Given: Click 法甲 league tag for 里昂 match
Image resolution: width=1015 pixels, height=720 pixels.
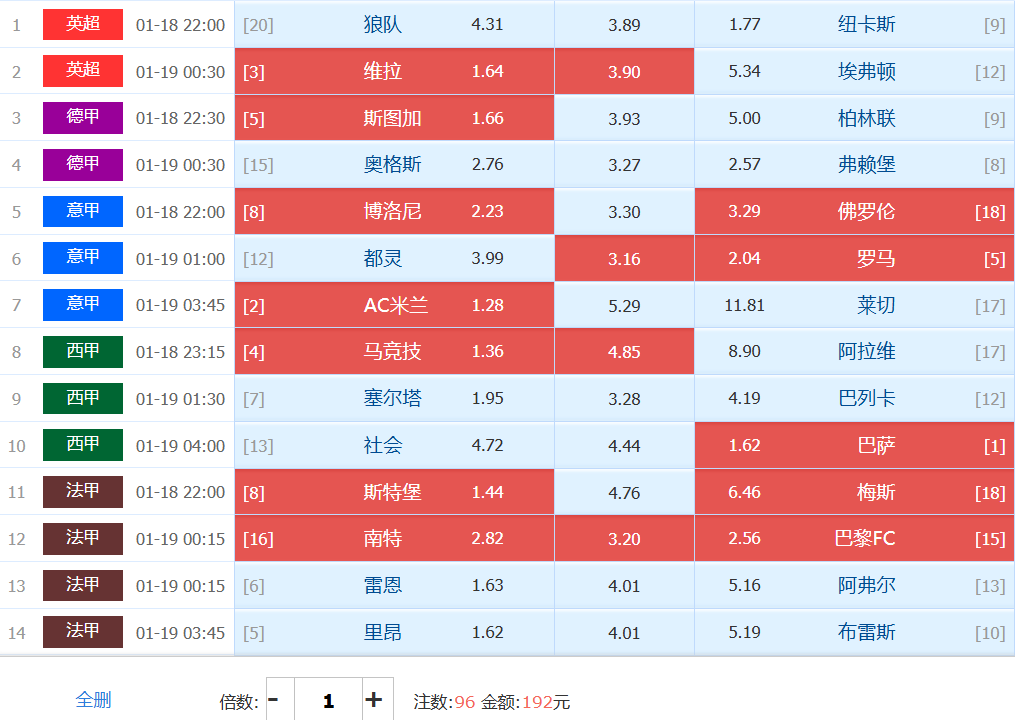Looking at the screenshot, I should [x=83, y=632].
